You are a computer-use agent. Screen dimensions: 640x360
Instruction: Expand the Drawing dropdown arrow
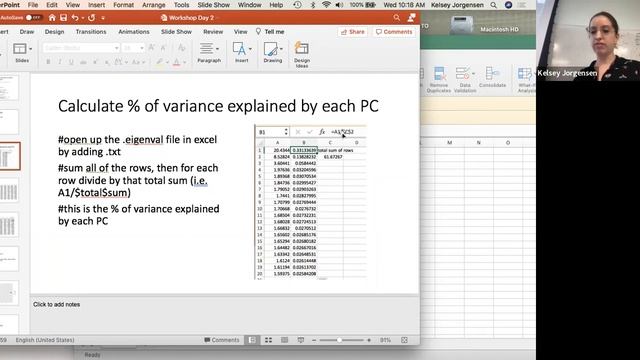click(281, 49)
